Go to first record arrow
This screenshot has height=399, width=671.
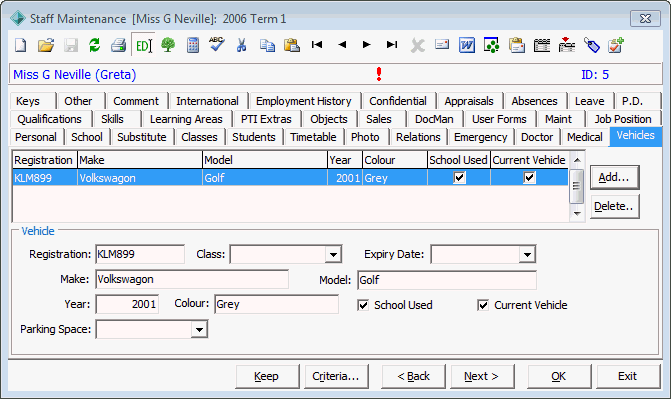(x=317, y=45)
